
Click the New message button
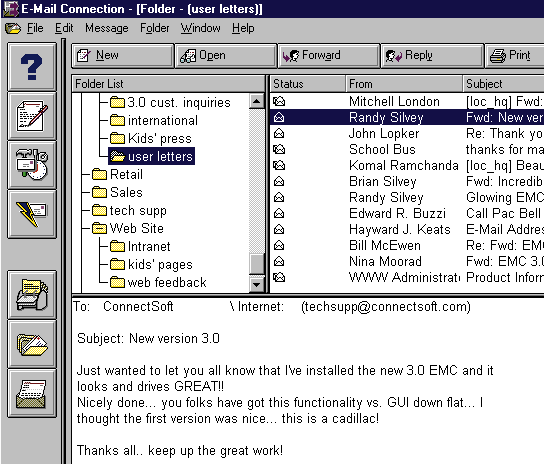click(122, 56)
